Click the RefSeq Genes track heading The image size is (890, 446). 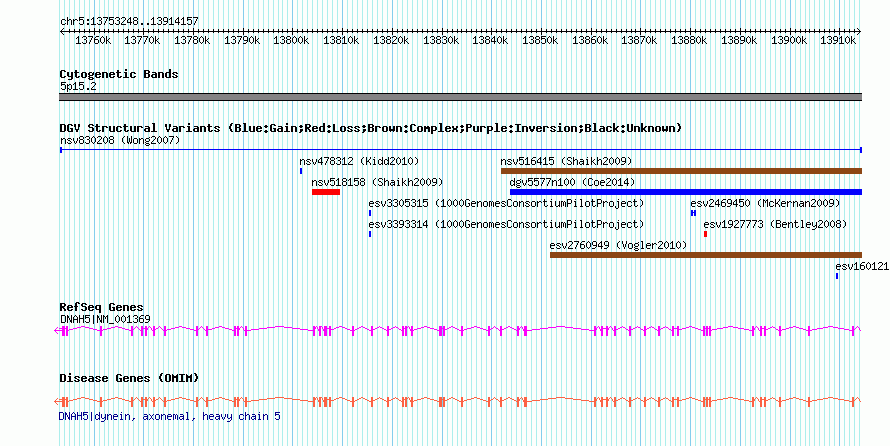102,308
